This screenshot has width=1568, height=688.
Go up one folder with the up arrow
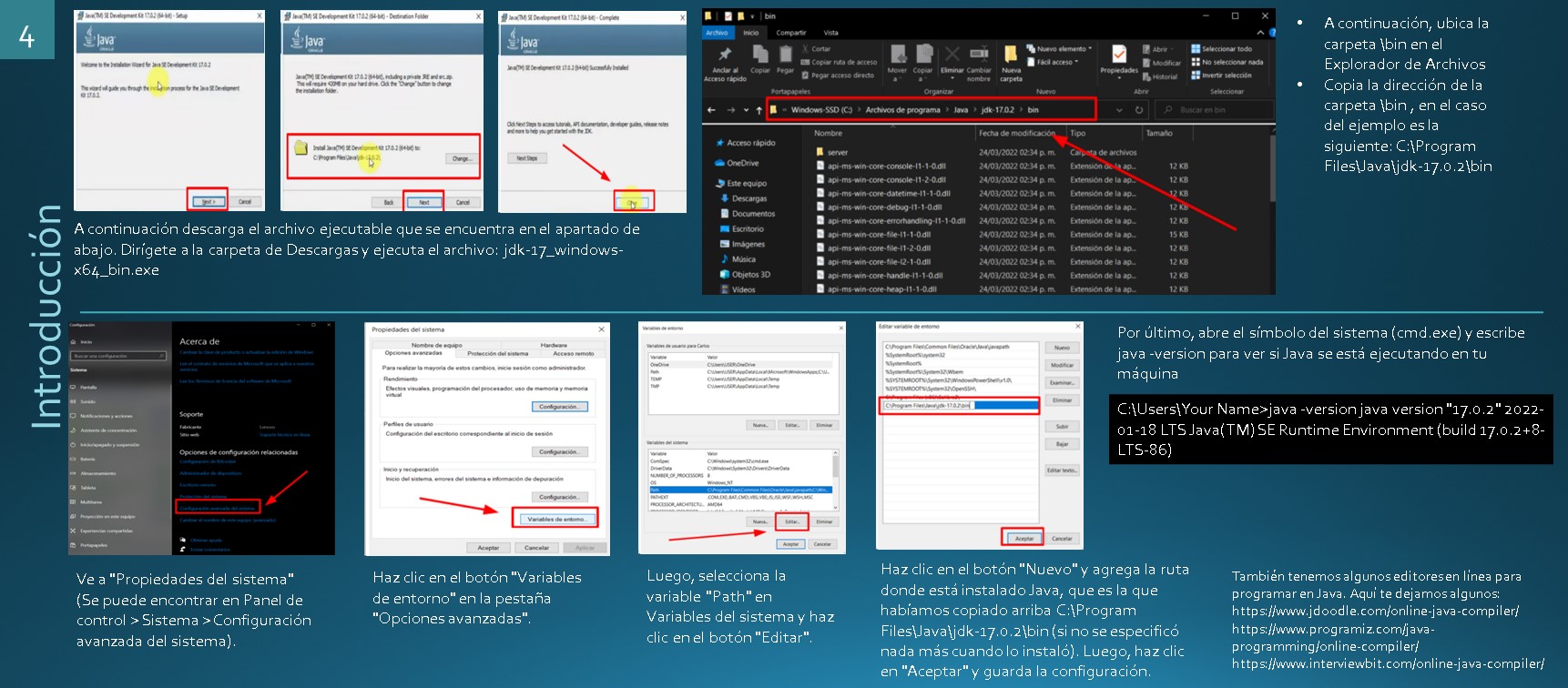(x=759, y=110)
